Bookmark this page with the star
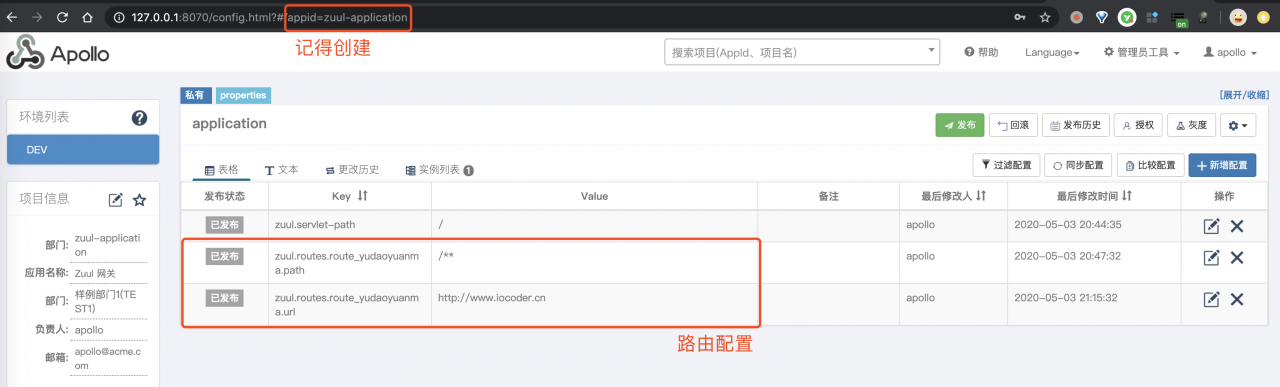Image resolution: width=1280 pixels, height=387 pixels. point(1045,17)
